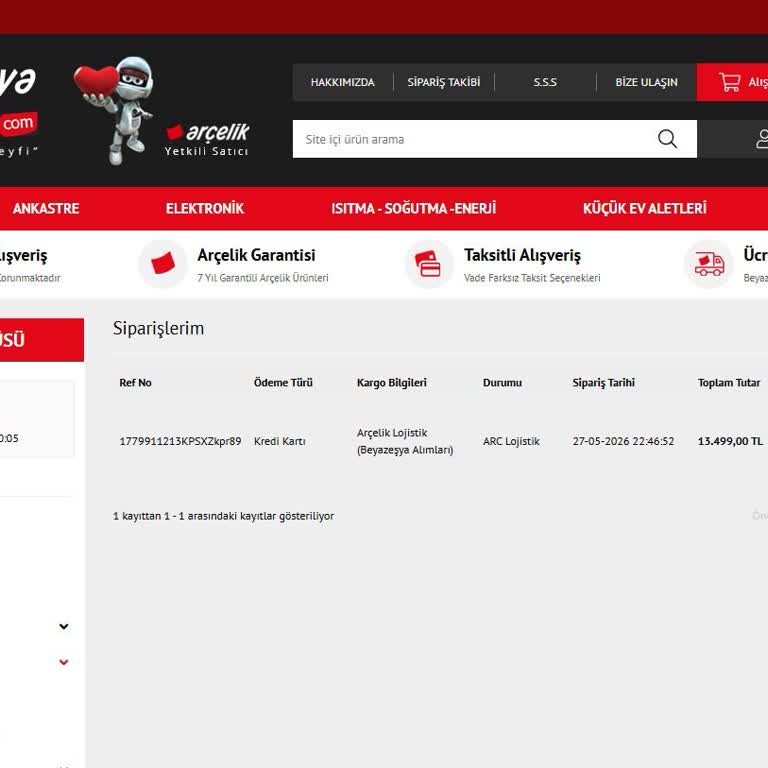Click total amount 13.499,00 TL
768x768 pixels.
click(730, 441)
